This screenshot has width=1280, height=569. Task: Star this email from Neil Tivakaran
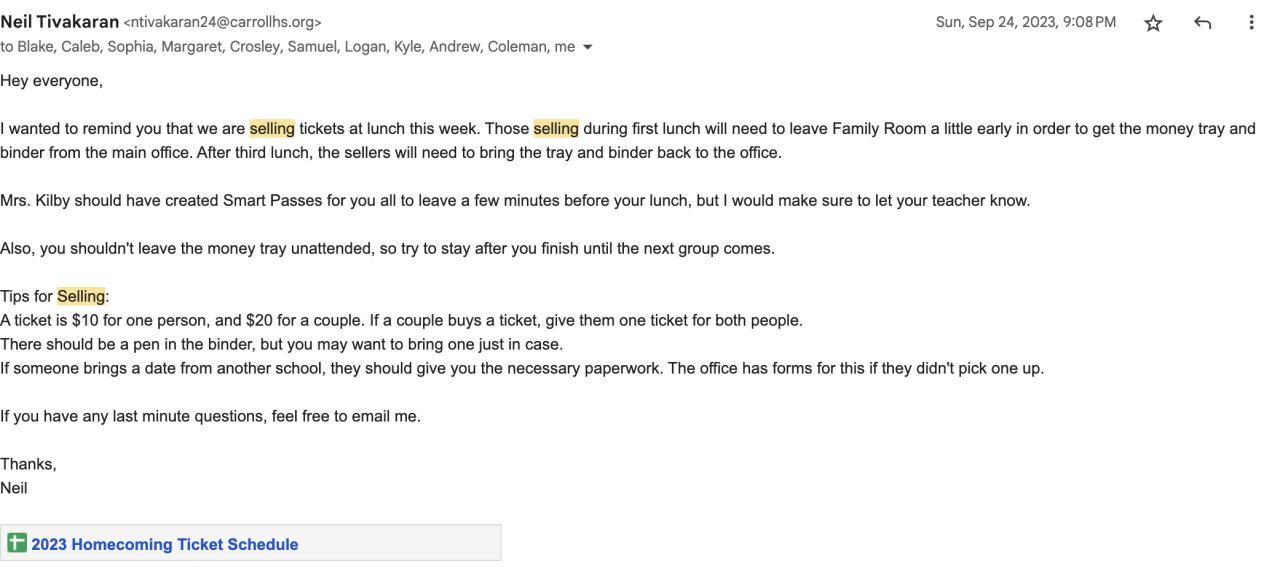click(x=1153, y=23)
